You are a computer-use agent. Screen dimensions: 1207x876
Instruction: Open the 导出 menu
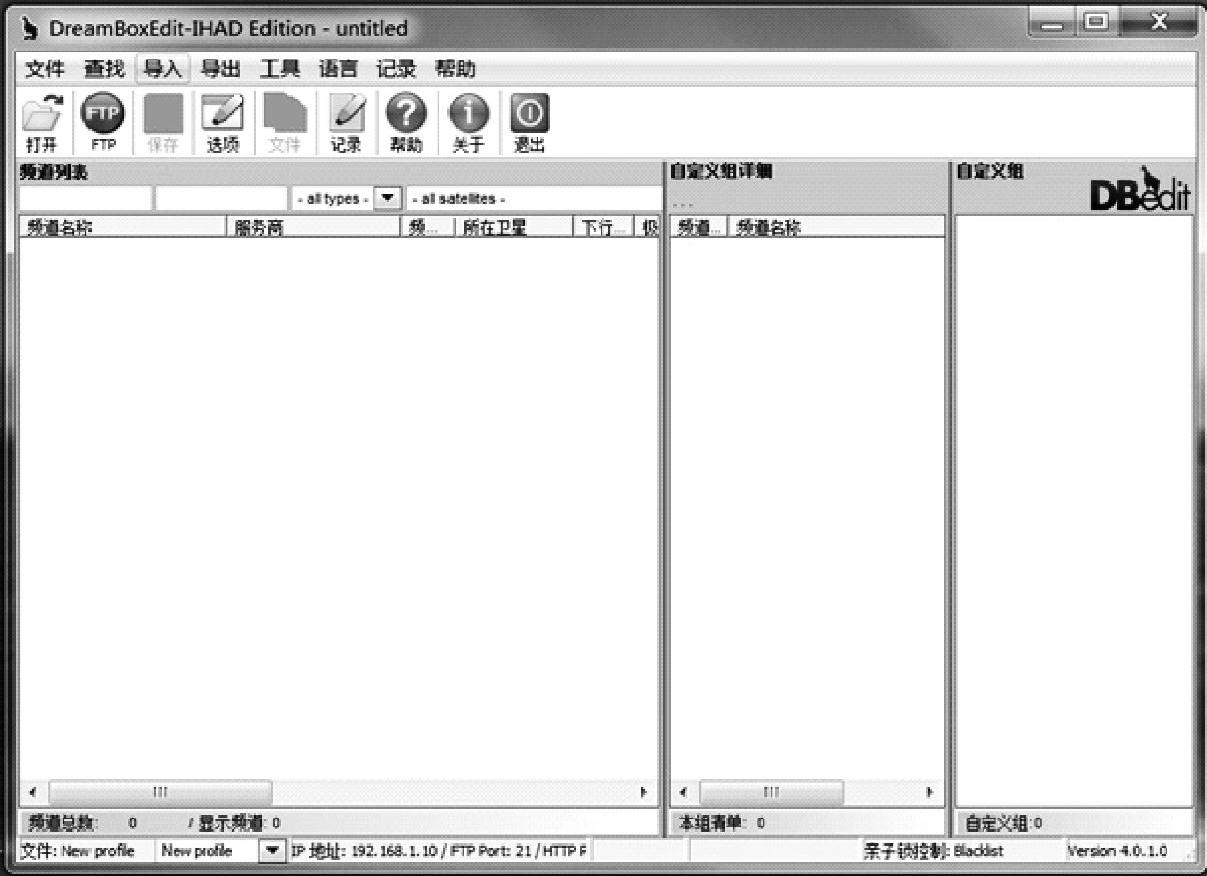[x=220, y=69]
